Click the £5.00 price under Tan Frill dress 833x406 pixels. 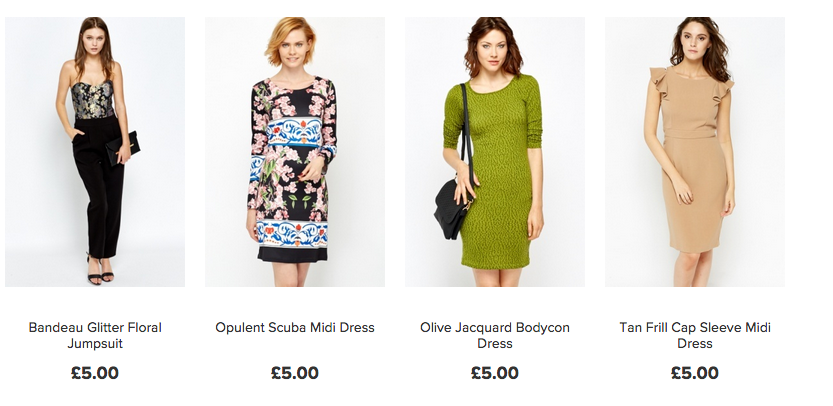pyautogui.click(x=694, y=373)
